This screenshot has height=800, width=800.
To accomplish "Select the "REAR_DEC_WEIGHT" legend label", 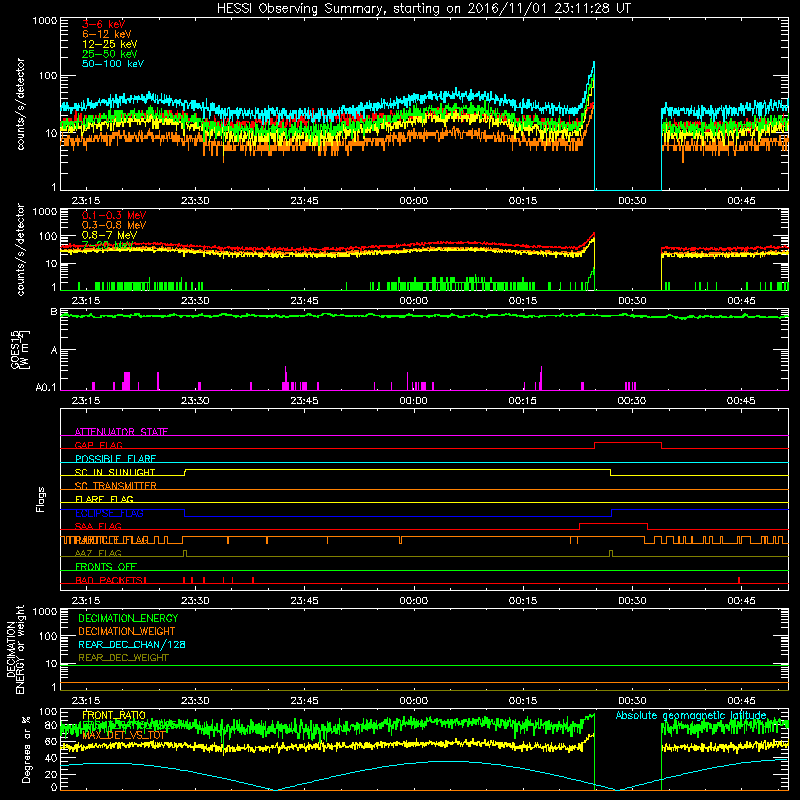I will pyautogui.click(x=123, y=658).
